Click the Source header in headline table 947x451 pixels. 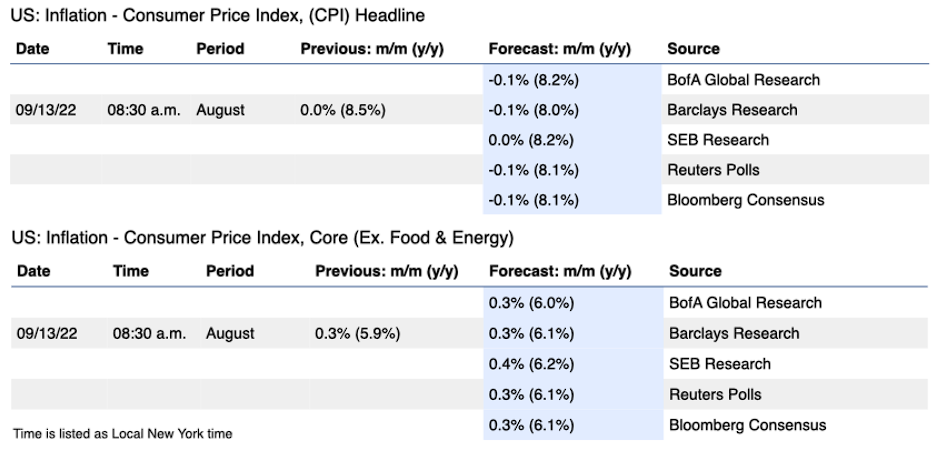pyautogui.click(x=692, y=48)
